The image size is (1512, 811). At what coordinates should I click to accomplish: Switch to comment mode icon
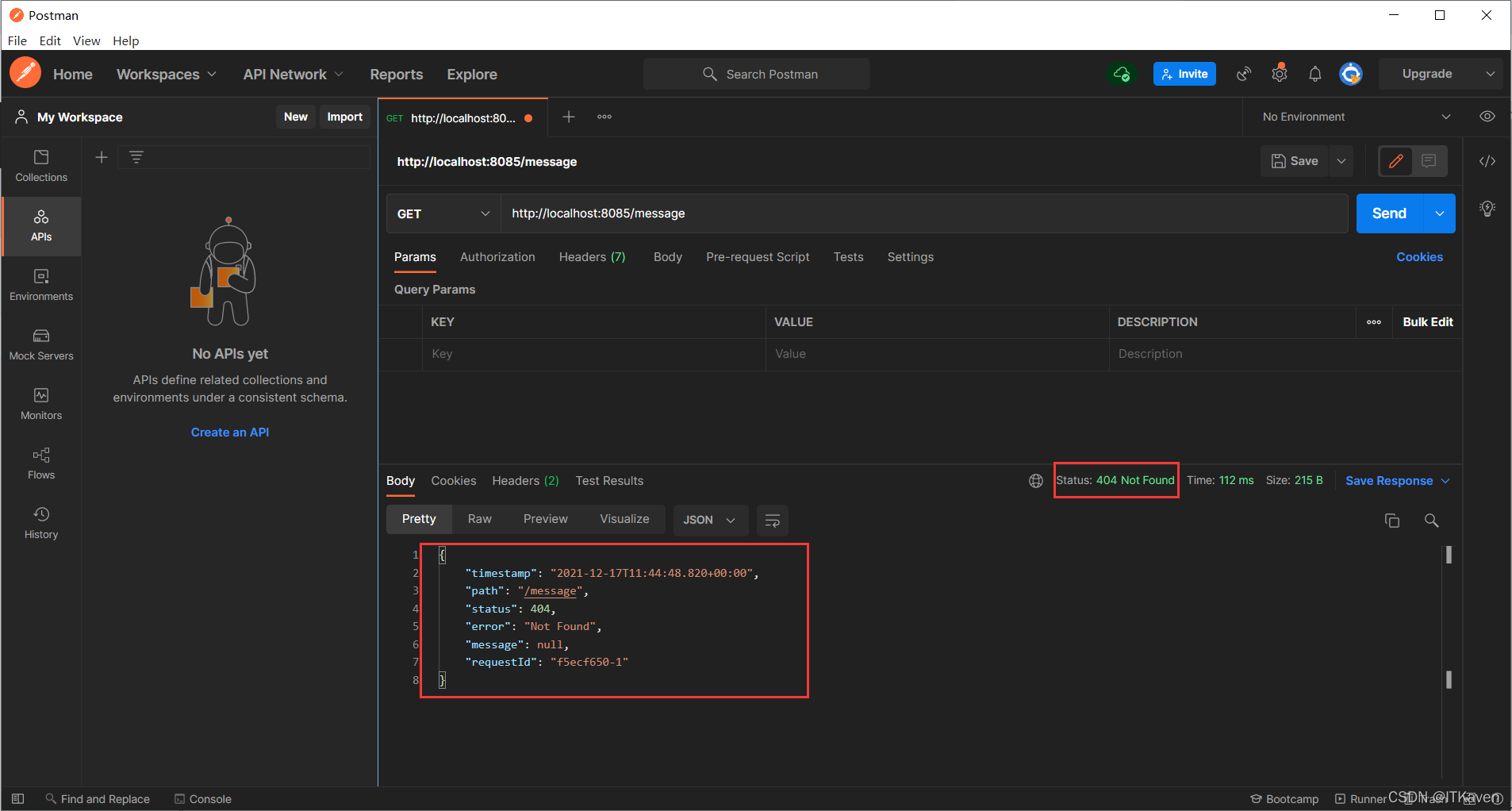[1429, 161]
